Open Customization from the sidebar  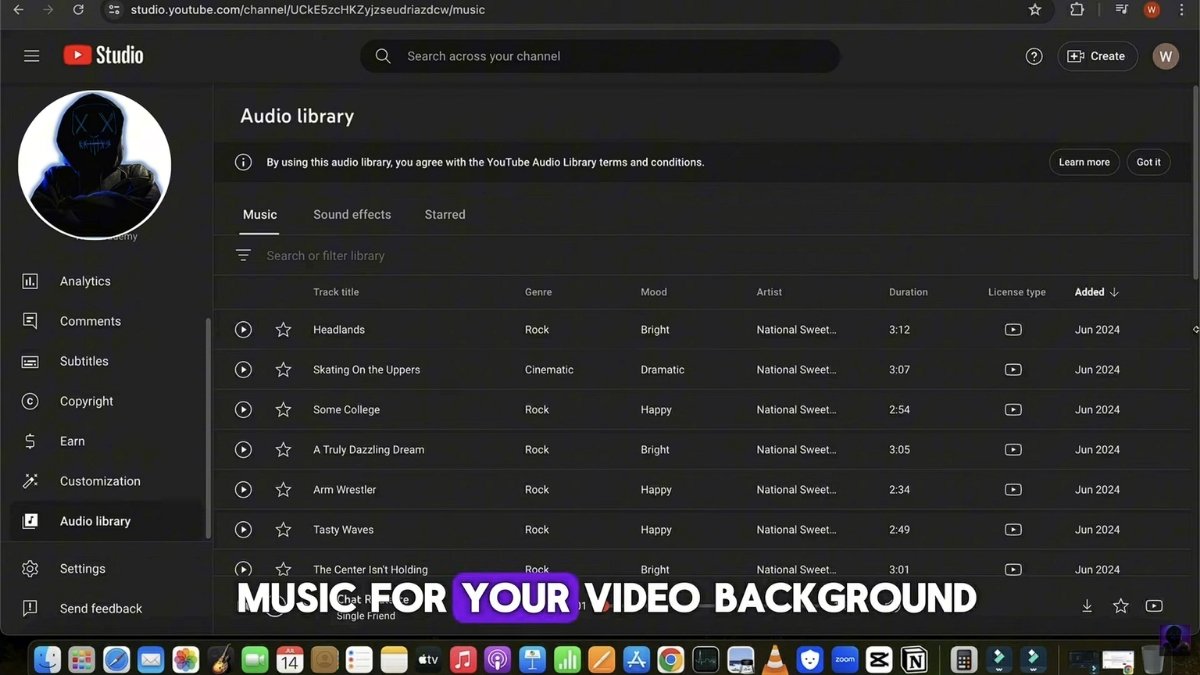point(98,481)
